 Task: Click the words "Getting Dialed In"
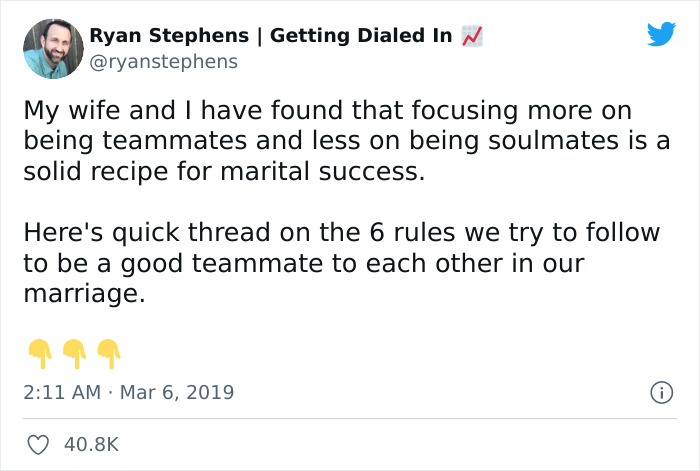361,36
